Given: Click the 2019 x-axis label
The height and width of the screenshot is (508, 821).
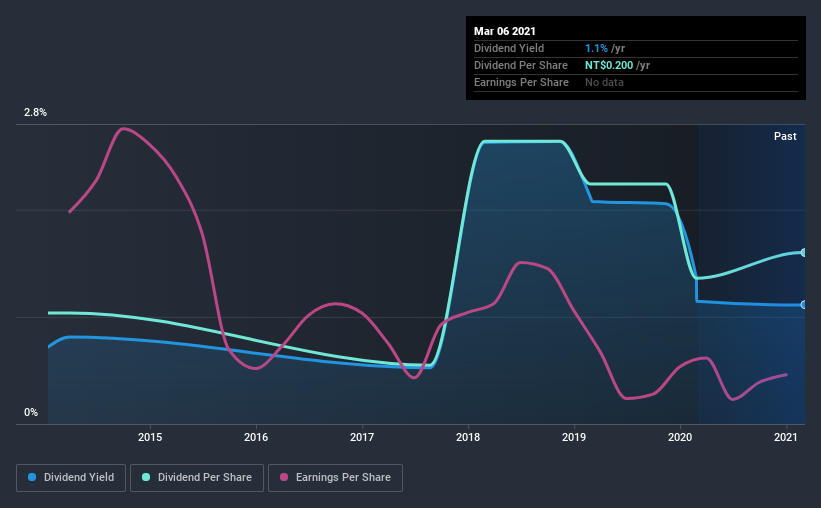Looking at the screenshot, I should [574, 437].
